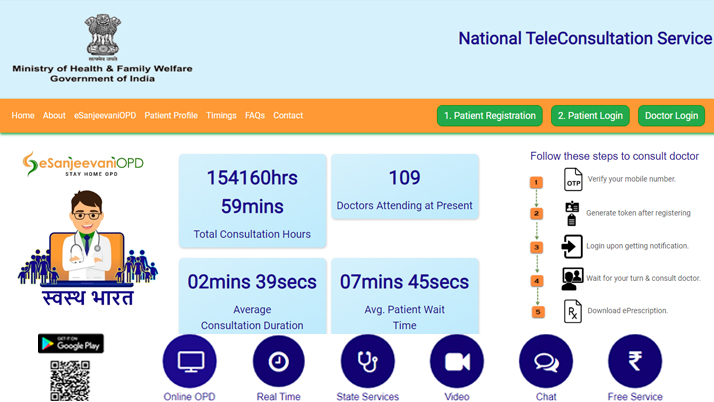Open the FAQs menu item
Viewport: 714px width, 402px height.
pos(255,116)
